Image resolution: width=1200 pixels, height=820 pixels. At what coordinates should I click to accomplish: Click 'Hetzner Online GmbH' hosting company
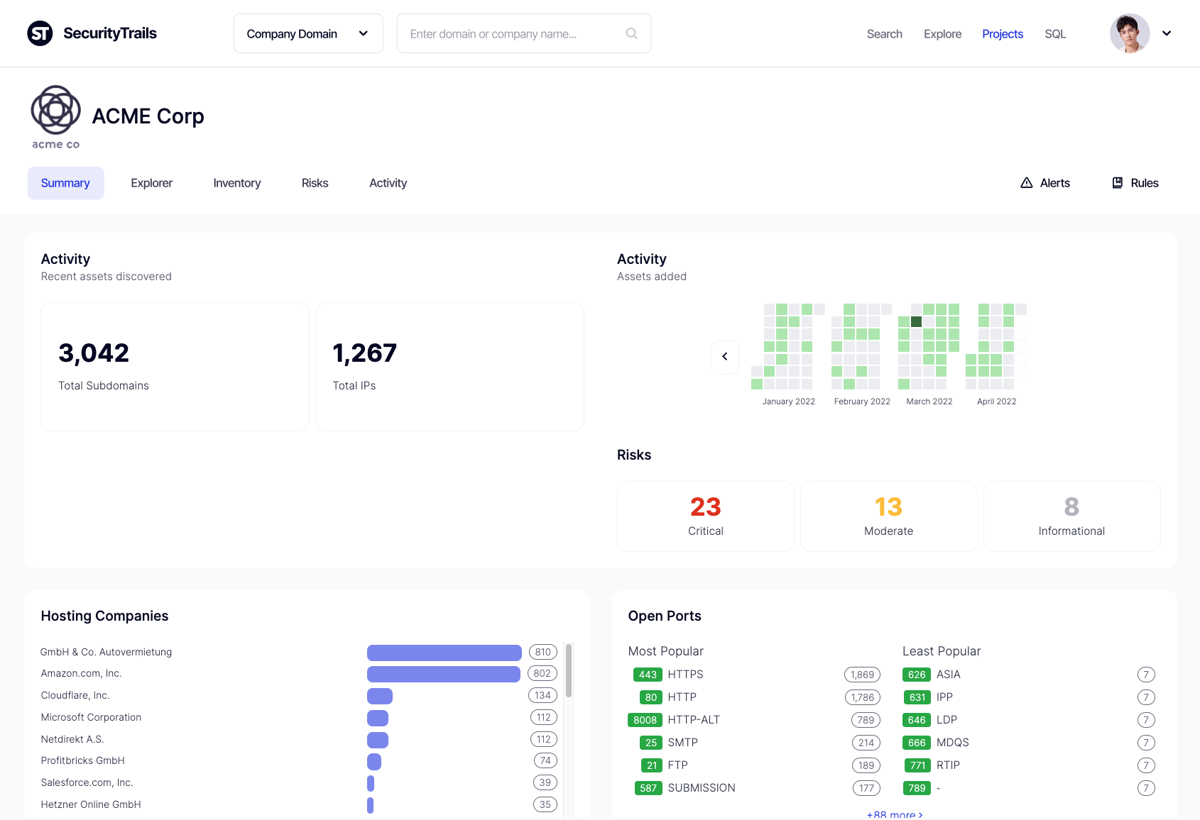pos(91,804)
